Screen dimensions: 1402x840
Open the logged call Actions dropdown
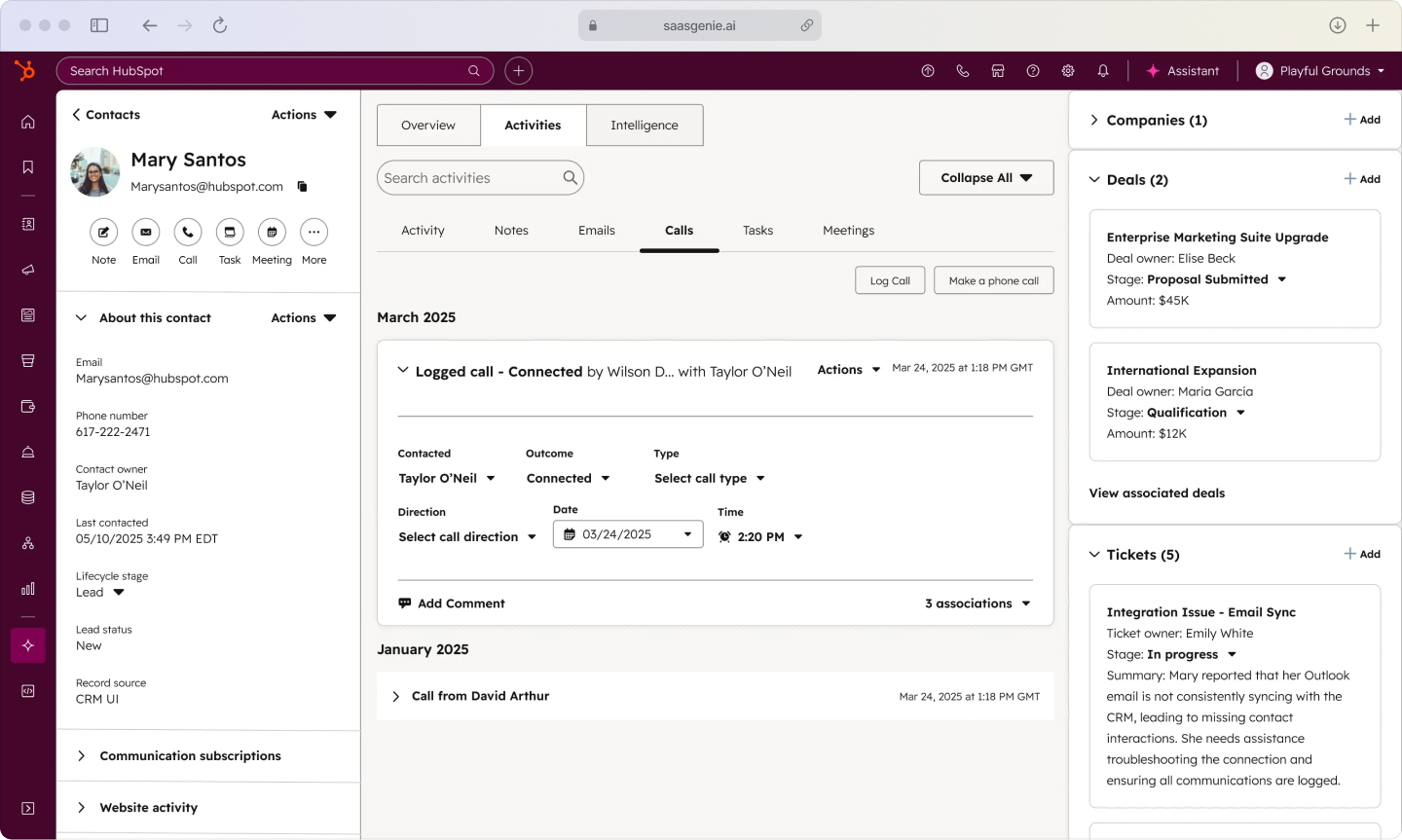click(x=849, y=370)
